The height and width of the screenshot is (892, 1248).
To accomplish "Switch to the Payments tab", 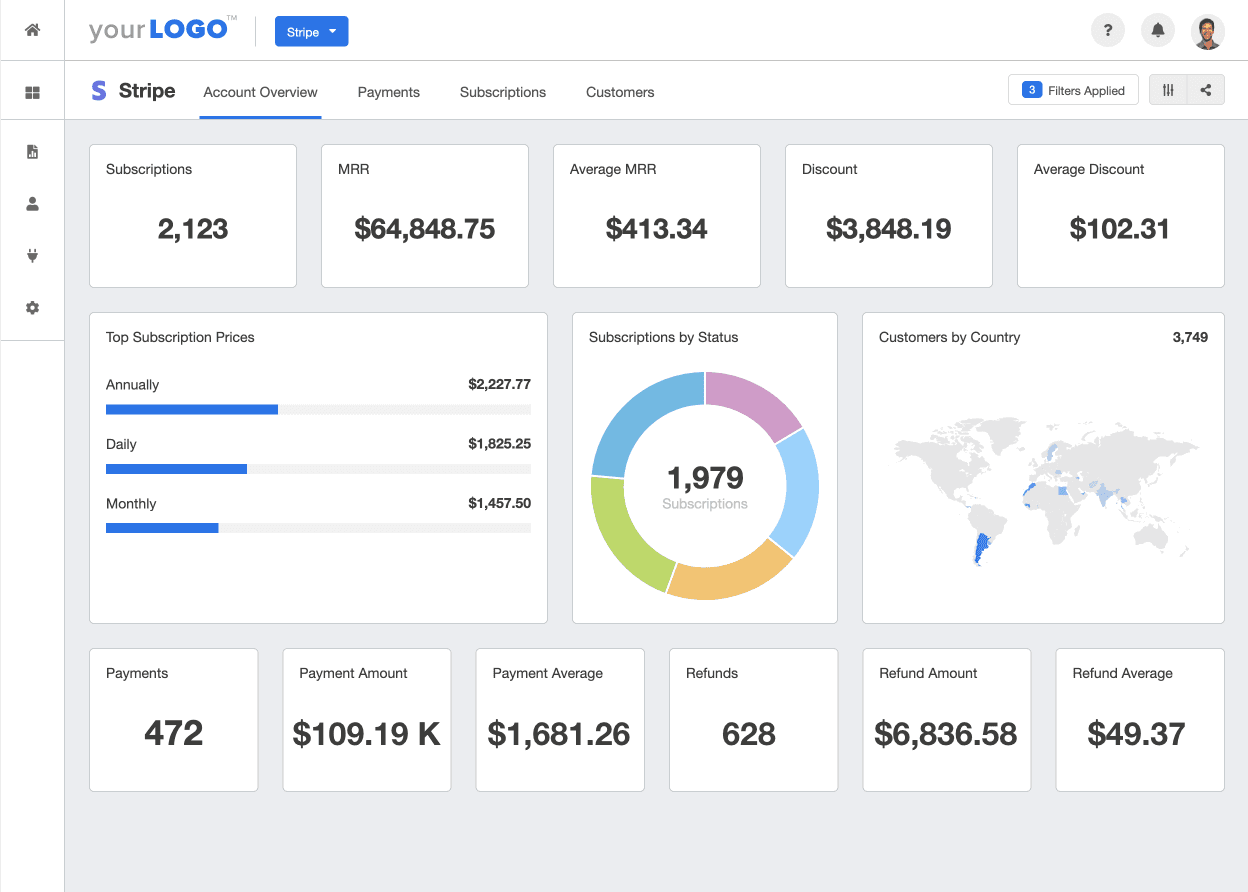I will coord(388,91).
